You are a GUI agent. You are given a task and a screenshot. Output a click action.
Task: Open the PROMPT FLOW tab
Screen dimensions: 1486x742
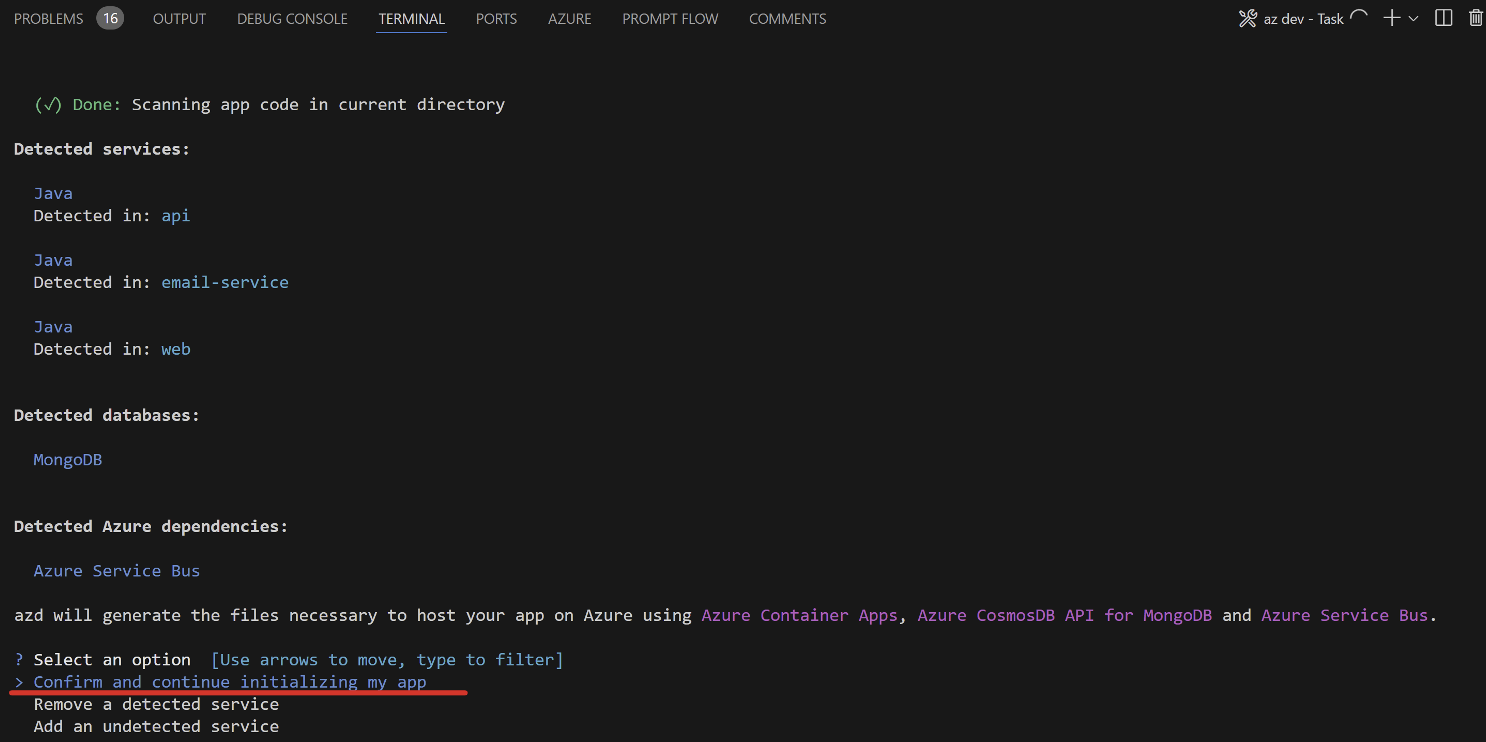tap(670, 19)
